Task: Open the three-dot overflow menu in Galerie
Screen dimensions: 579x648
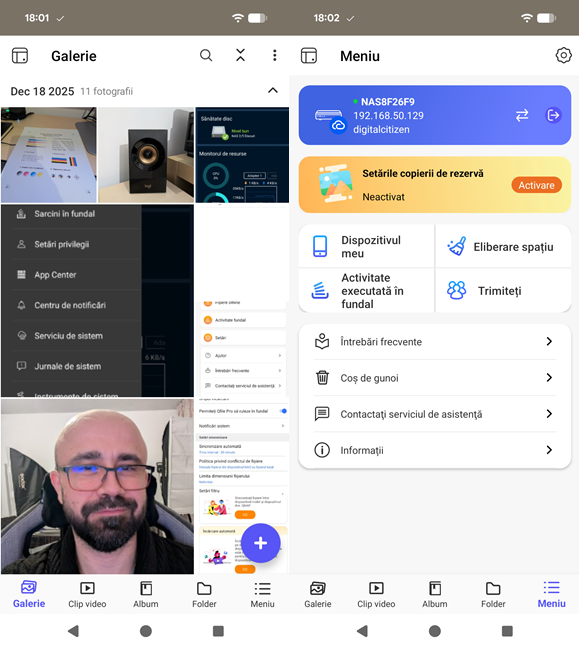Action: [274, 55]
